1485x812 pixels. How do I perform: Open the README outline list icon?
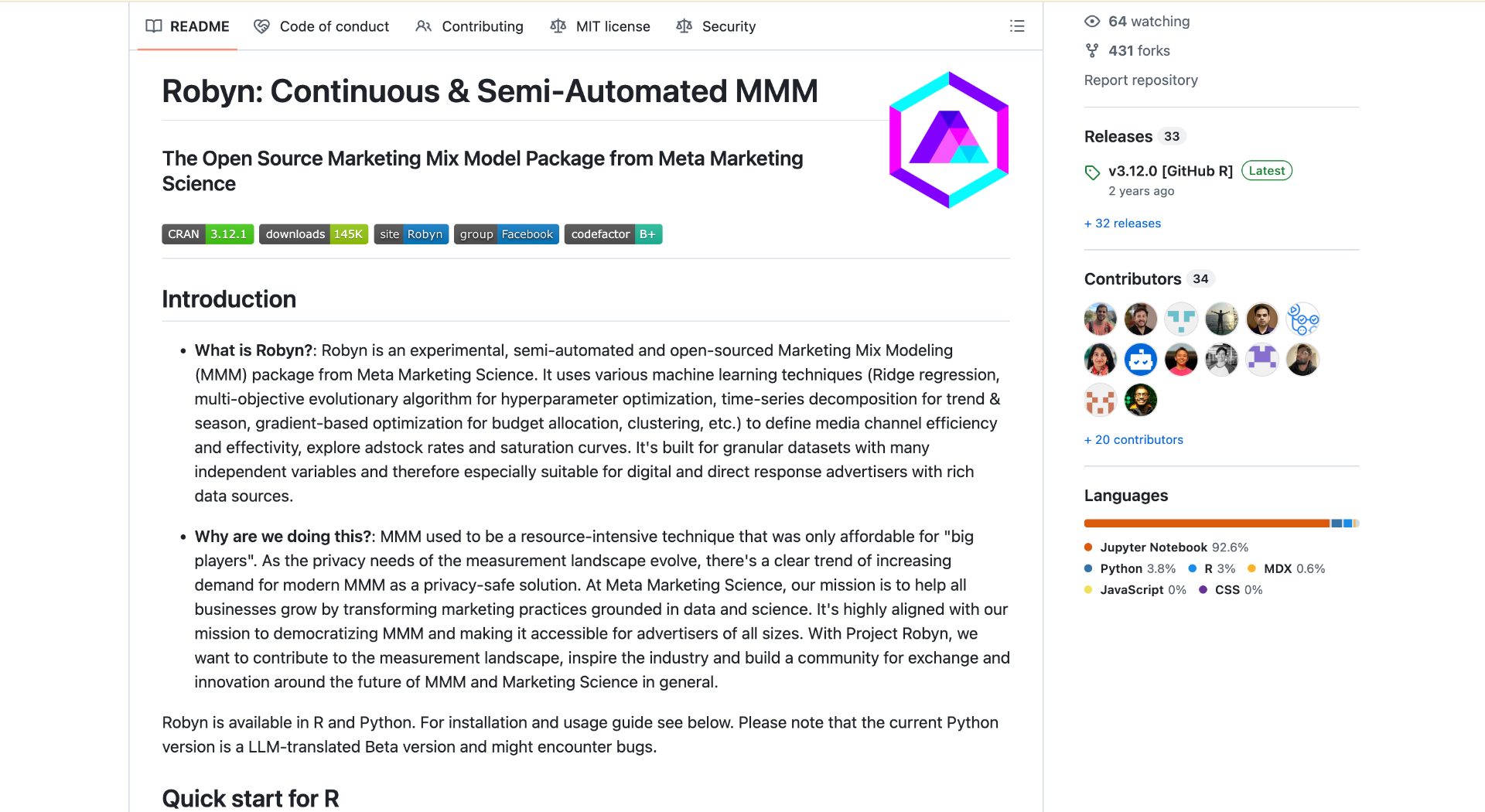tap(1016, 26)
